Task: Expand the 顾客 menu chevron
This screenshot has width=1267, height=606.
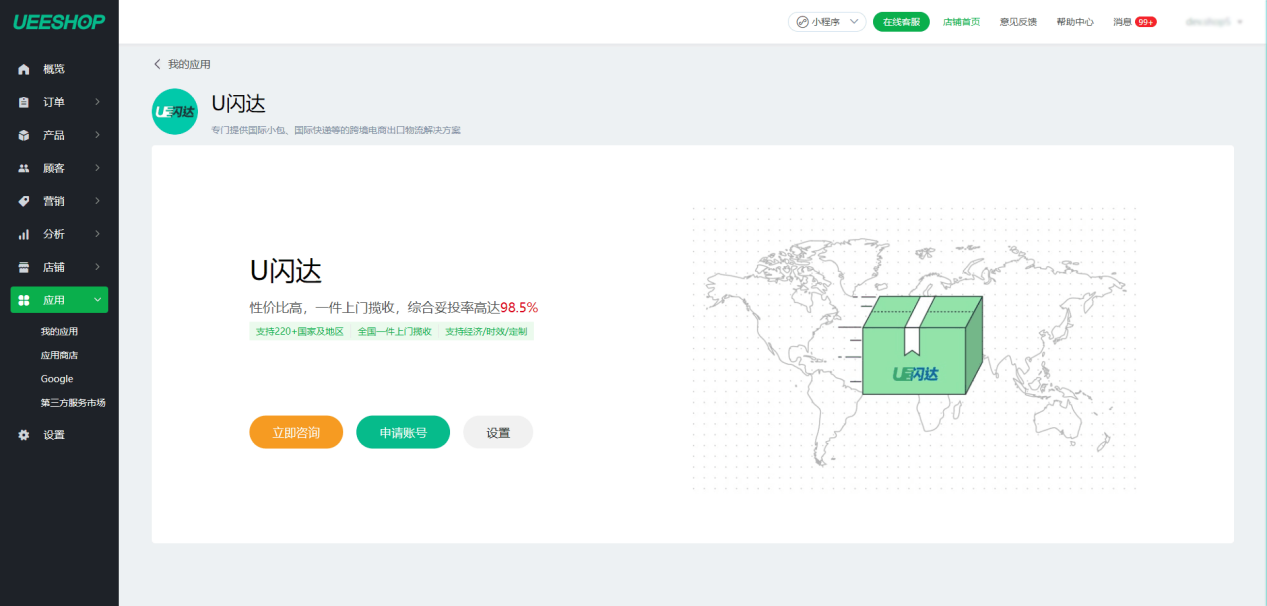Action: 97,168
